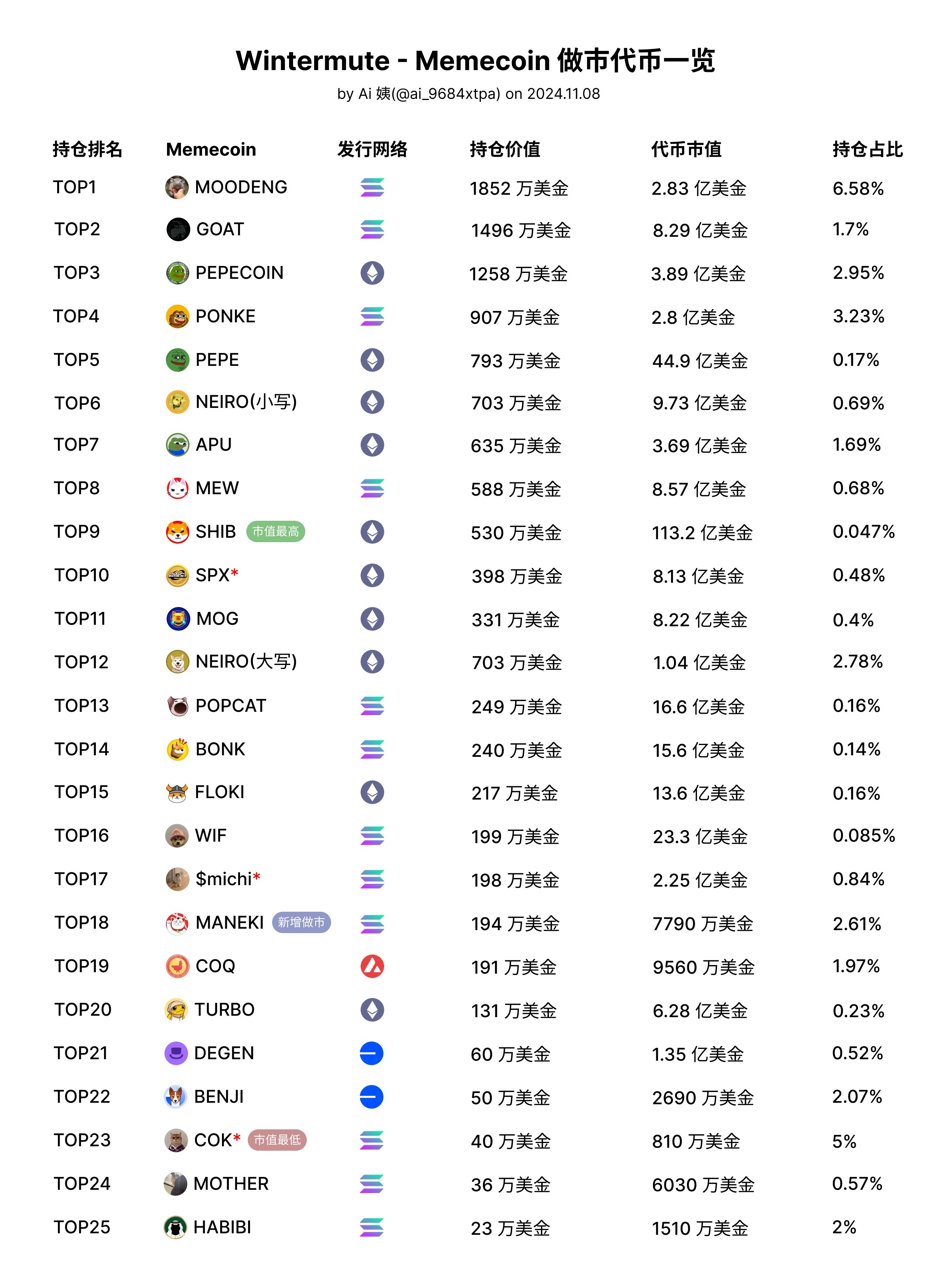
Task: Click the TOP25 HABIBI coin name
Action: [222, 1227]
